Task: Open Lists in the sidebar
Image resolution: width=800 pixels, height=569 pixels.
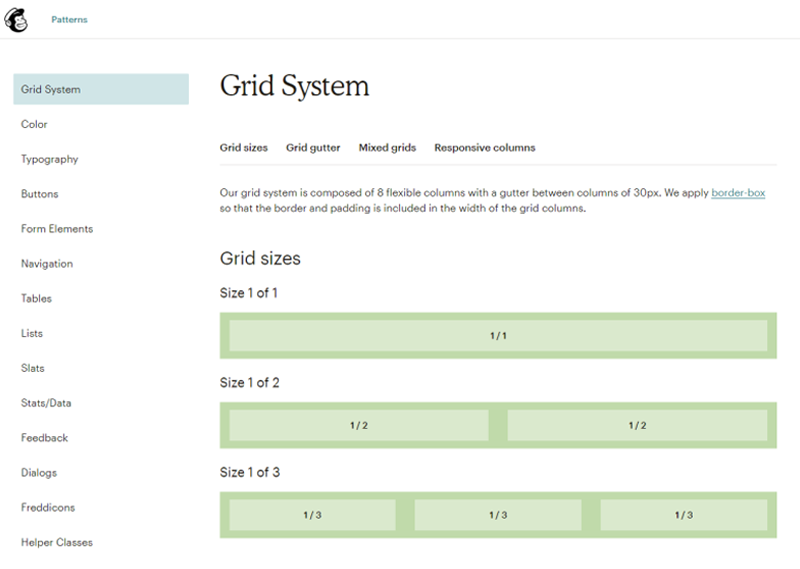Action: tap(32, 333)
